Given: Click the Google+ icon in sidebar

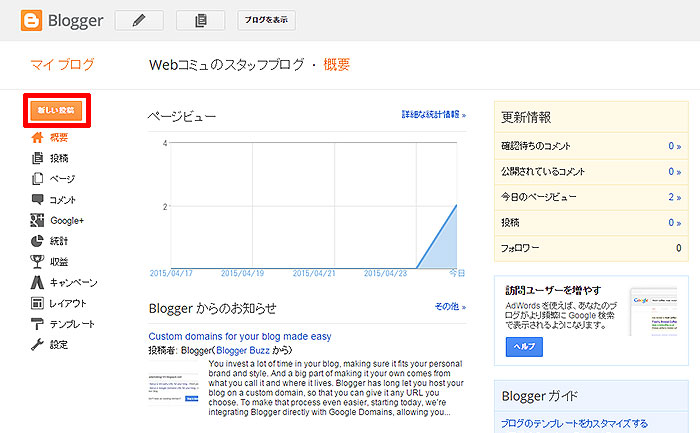Looking at the screenshot, I should point(37,220).
